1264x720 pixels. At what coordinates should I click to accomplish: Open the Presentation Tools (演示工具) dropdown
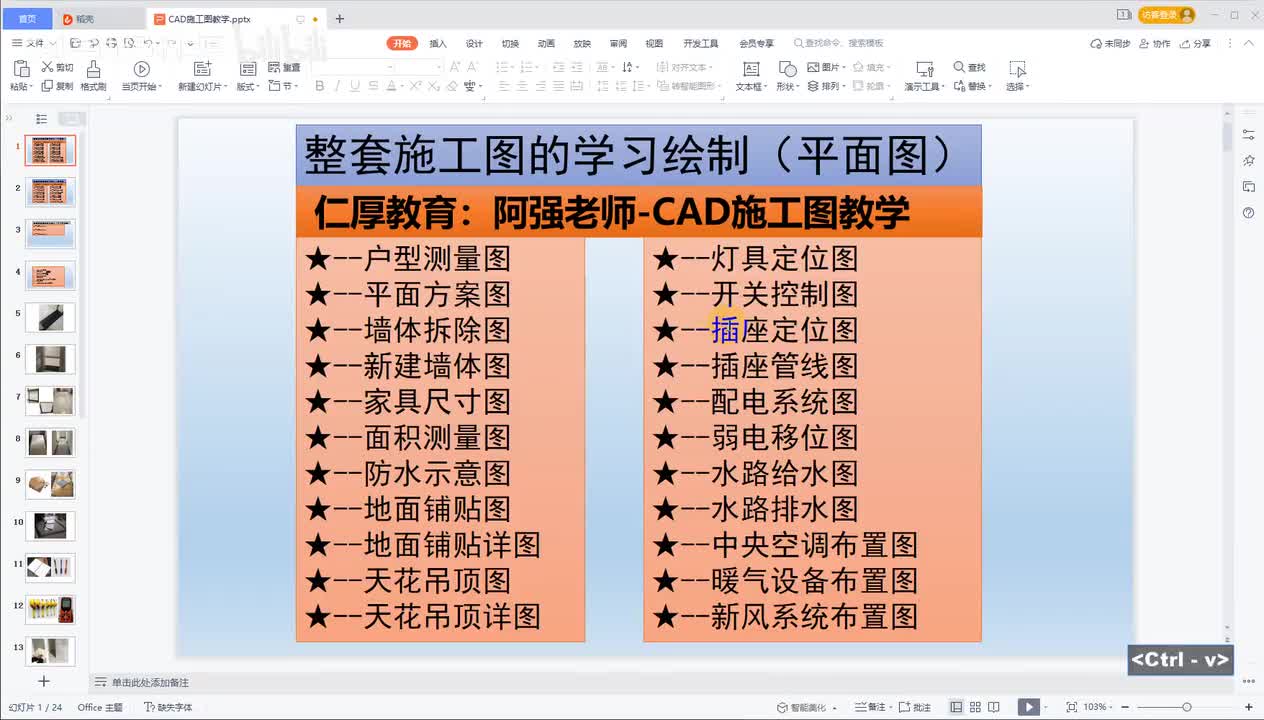pos(925,87)
